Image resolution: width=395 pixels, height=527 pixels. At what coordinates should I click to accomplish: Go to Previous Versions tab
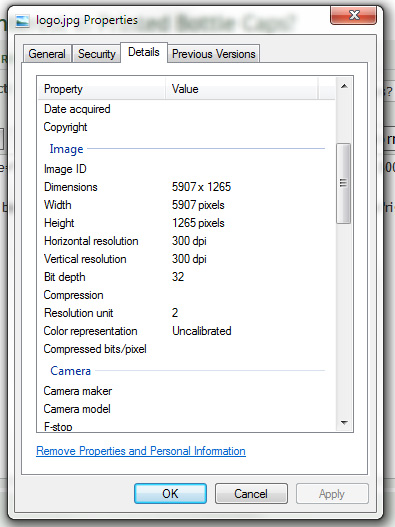(213, 54)
